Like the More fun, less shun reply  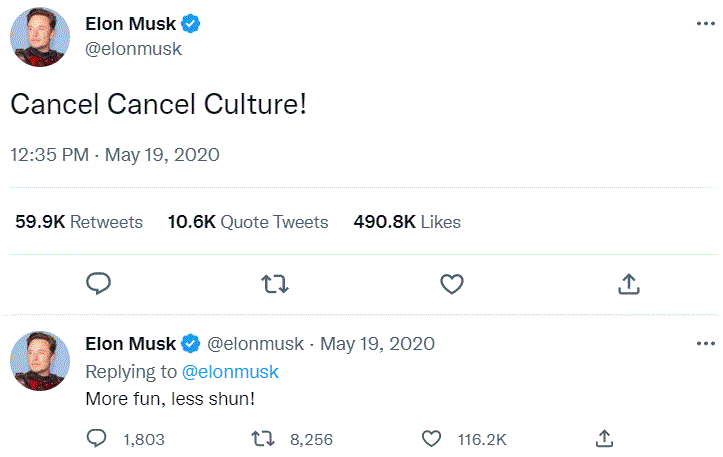432,439
